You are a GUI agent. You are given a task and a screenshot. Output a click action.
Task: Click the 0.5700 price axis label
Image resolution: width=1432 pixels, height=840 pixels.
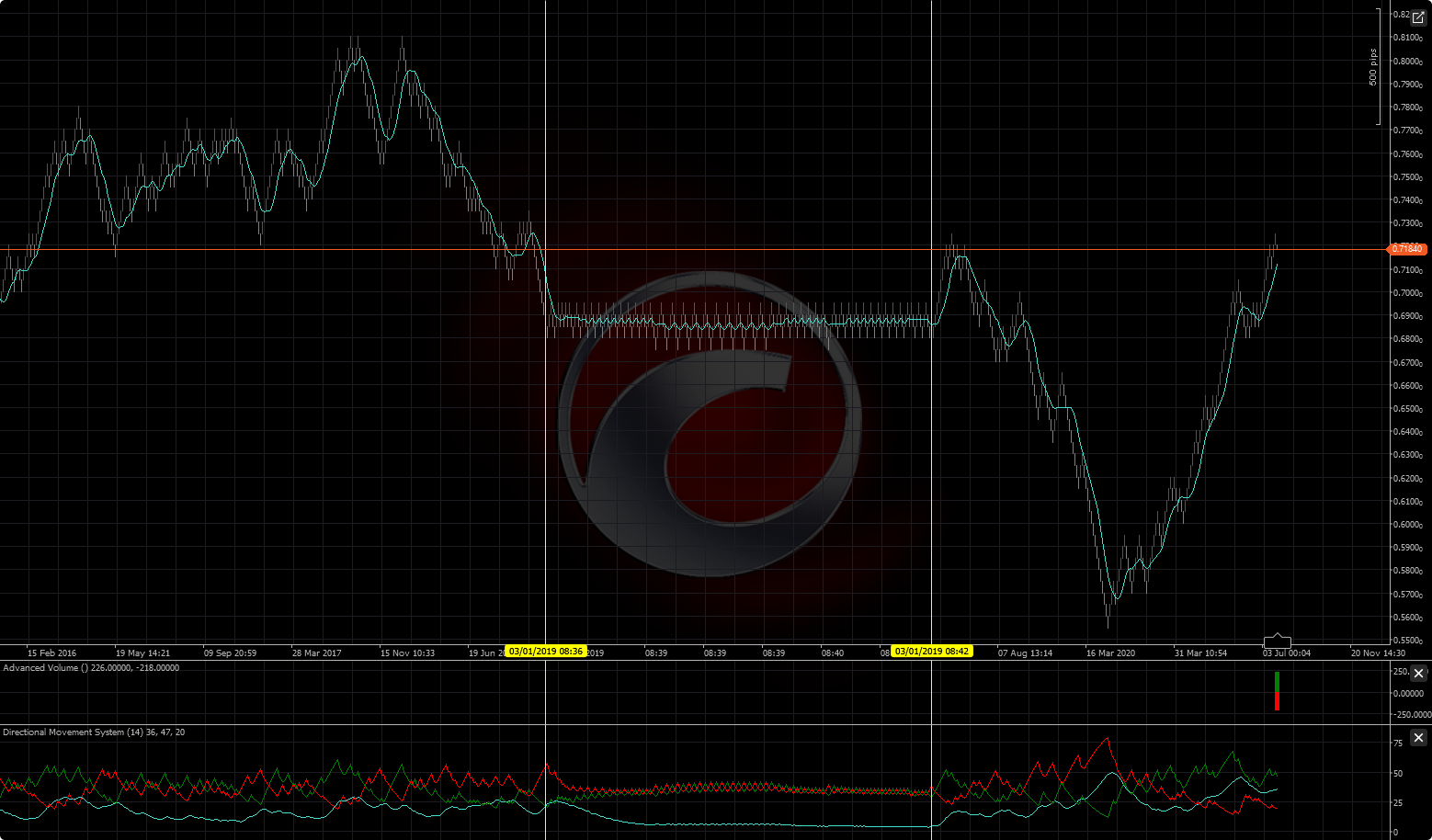(x=1407, y=595)
